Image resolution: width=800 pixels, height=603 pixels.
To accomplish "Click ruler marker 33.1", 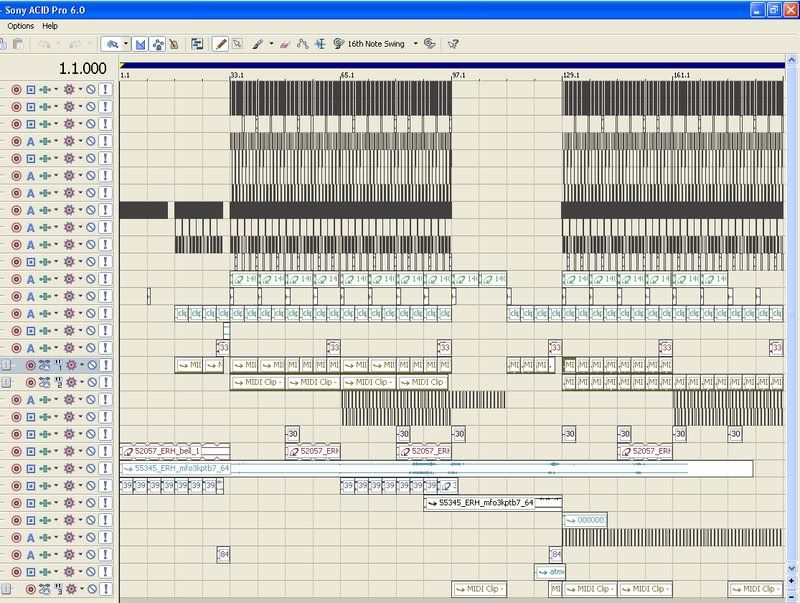I will click(237, 75).
